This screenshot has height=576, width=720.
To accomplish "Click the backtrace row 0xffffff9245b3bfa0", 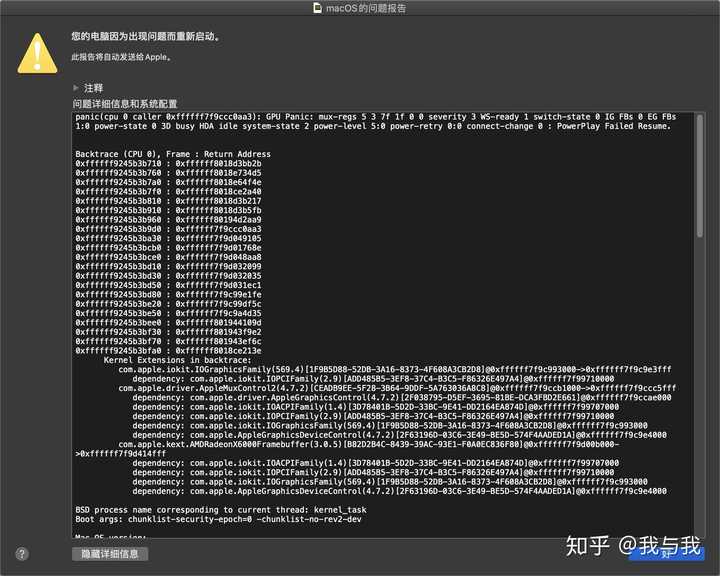I will pos(169,351).
